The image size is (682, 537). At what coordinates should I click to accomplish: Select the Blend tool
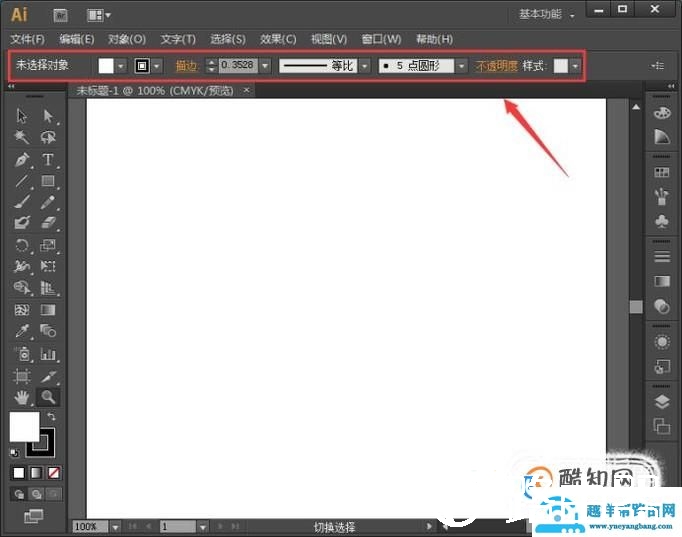coord(48,331)
